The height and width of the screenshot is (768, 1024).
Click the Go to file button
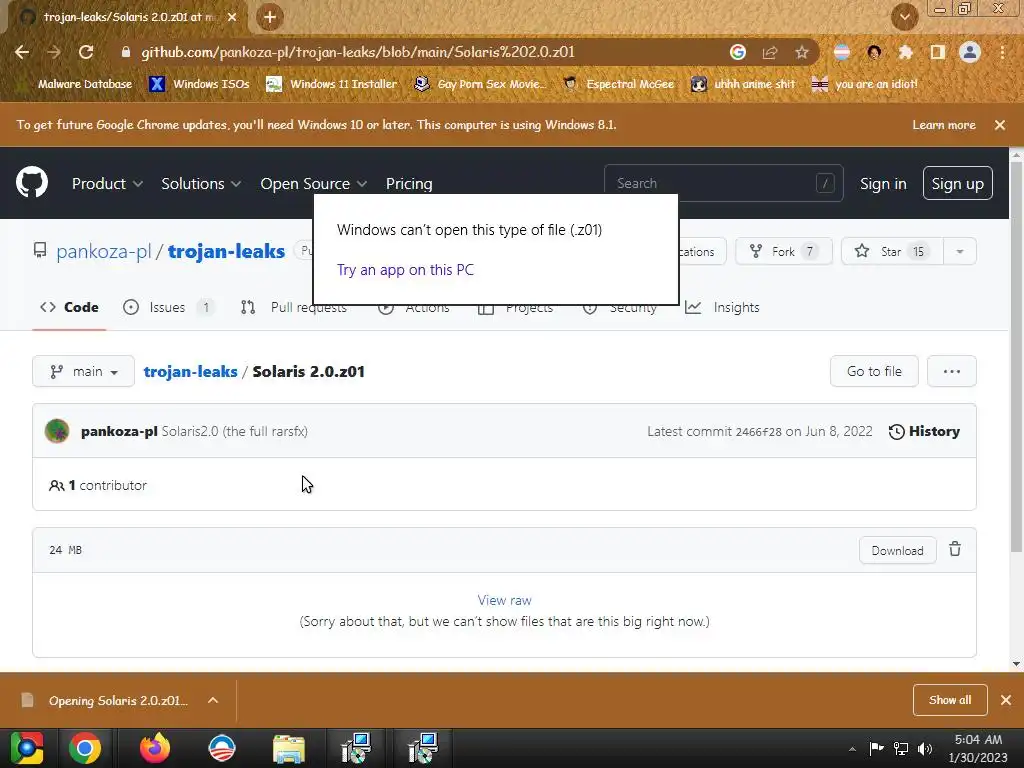(874, 371)
